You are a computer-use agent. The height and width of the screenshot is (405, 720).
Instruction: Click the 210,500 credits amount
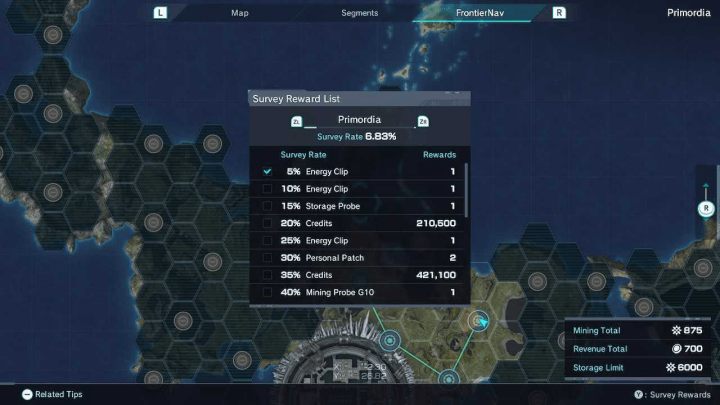(x=436, y=223)
